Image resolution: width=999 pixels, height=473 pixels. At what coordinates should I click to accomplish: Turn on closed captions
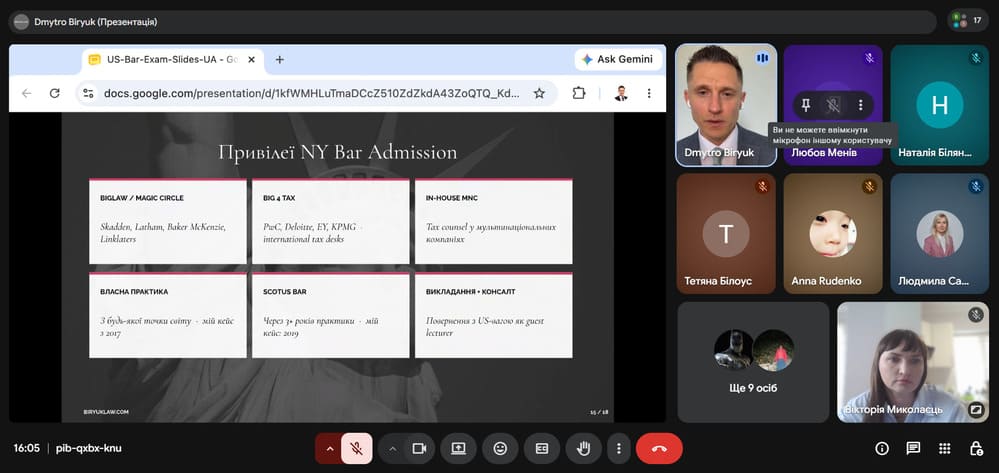pos(542,449)
